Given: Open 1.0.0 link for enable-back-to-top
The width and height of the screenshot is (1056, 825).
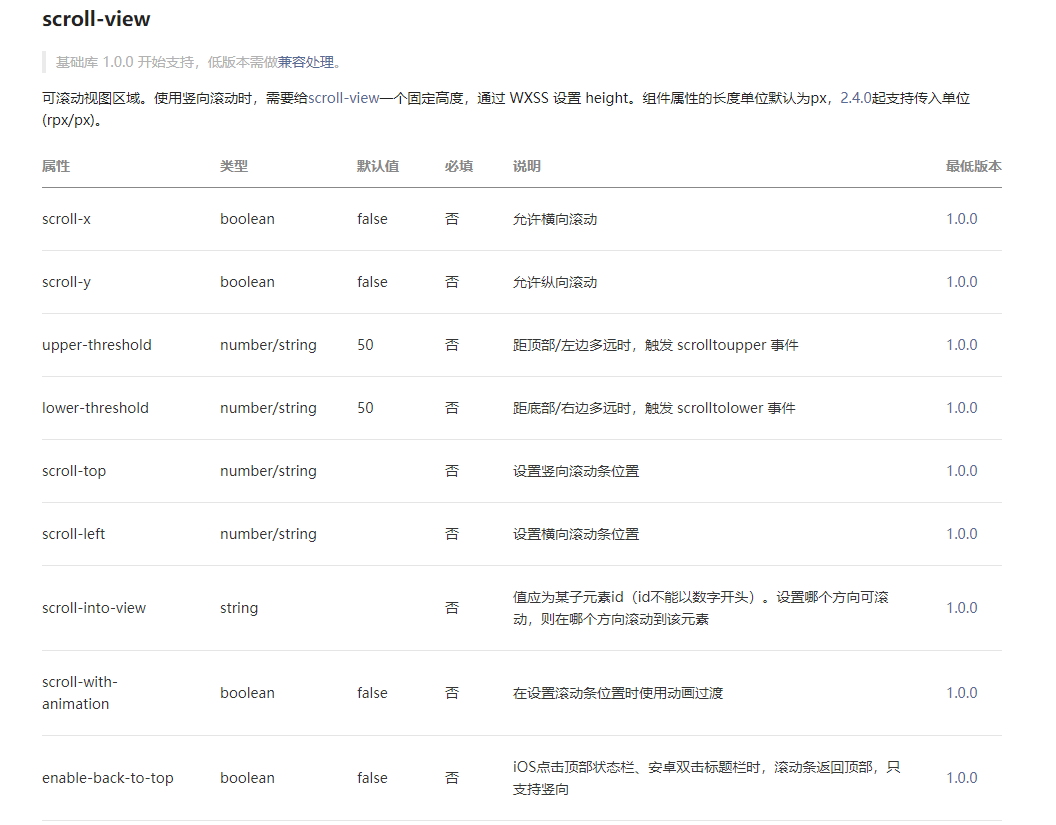Looking at the screenshot, I should (x=961, y=777).
